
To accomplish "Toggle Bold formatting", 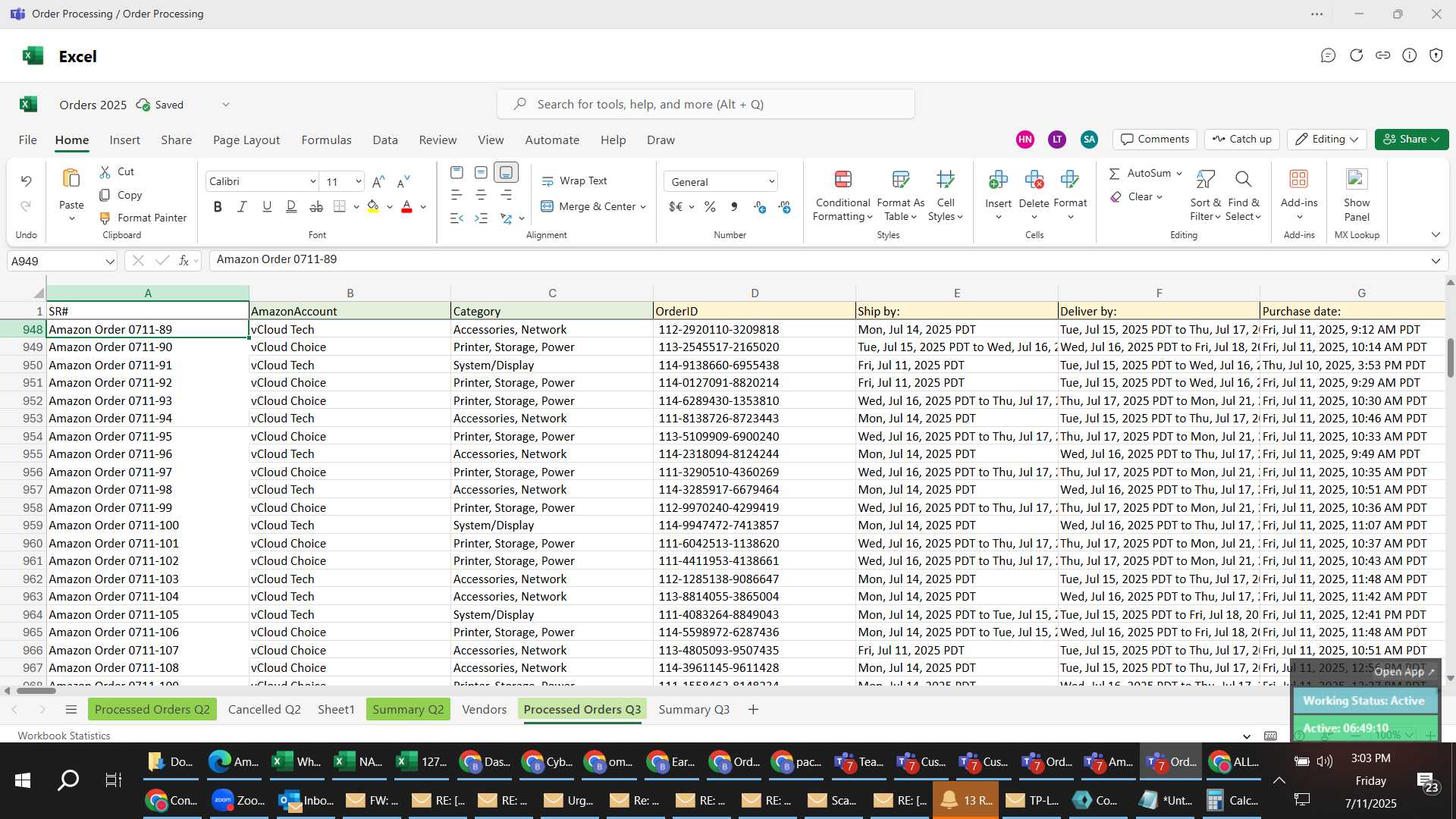I will 218,206.
